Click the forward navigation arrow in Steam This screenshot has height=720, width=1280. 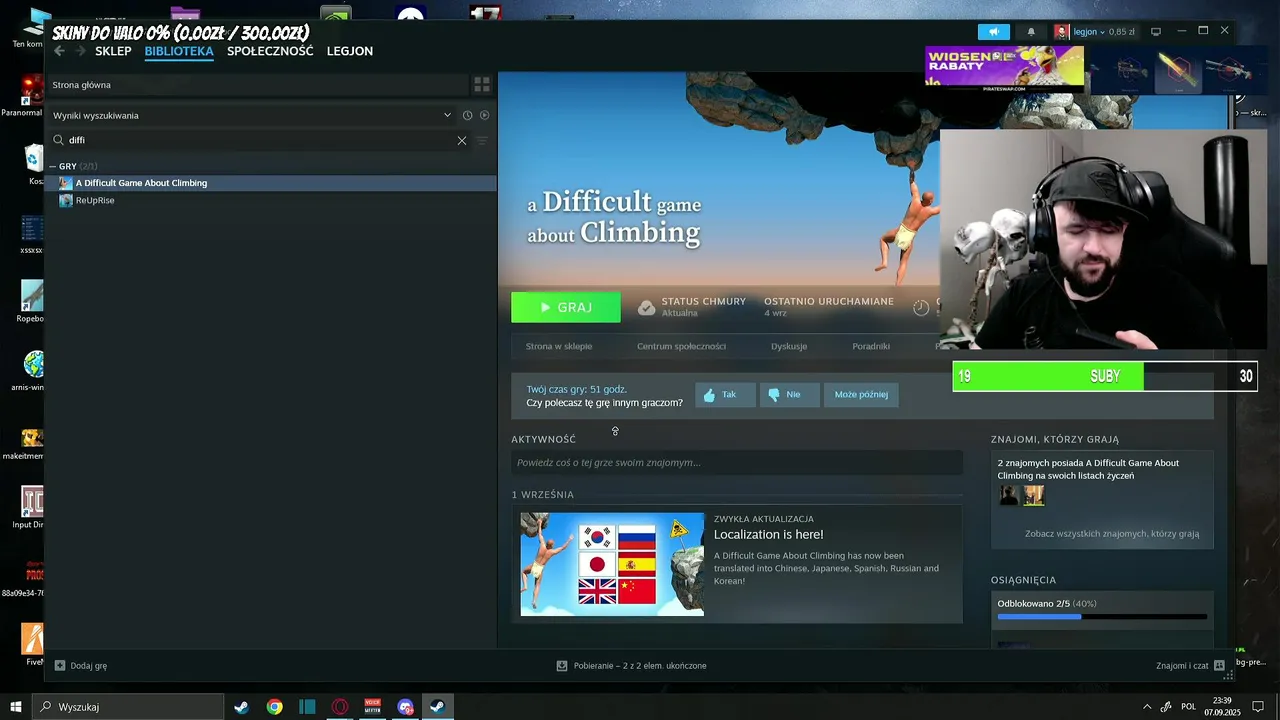click(x=80, y=51)
